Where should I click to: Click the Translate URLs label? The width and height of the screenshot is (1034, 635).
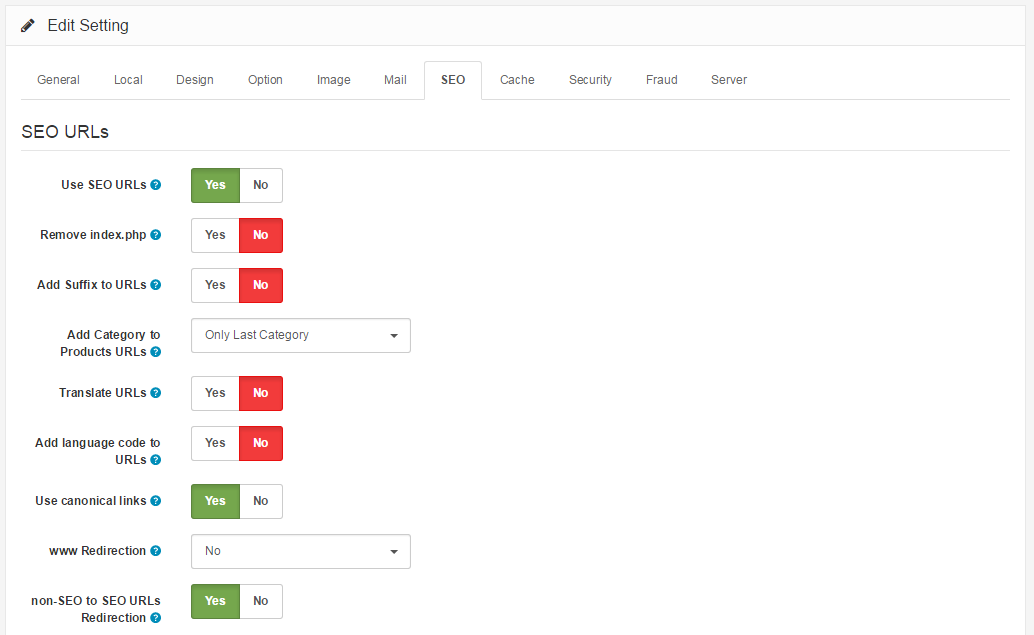pos(102,392)
